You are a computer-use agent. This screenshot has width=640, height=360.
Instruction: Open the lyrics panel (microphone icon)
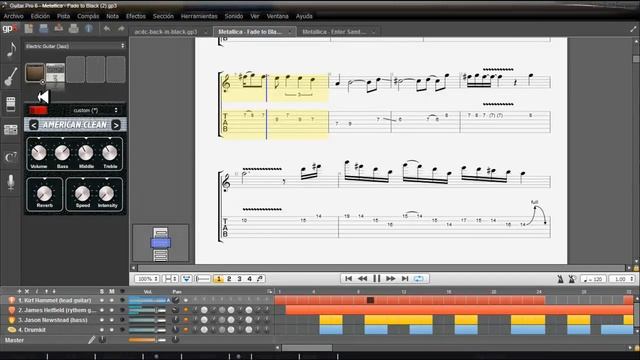(x=11, y=182)
